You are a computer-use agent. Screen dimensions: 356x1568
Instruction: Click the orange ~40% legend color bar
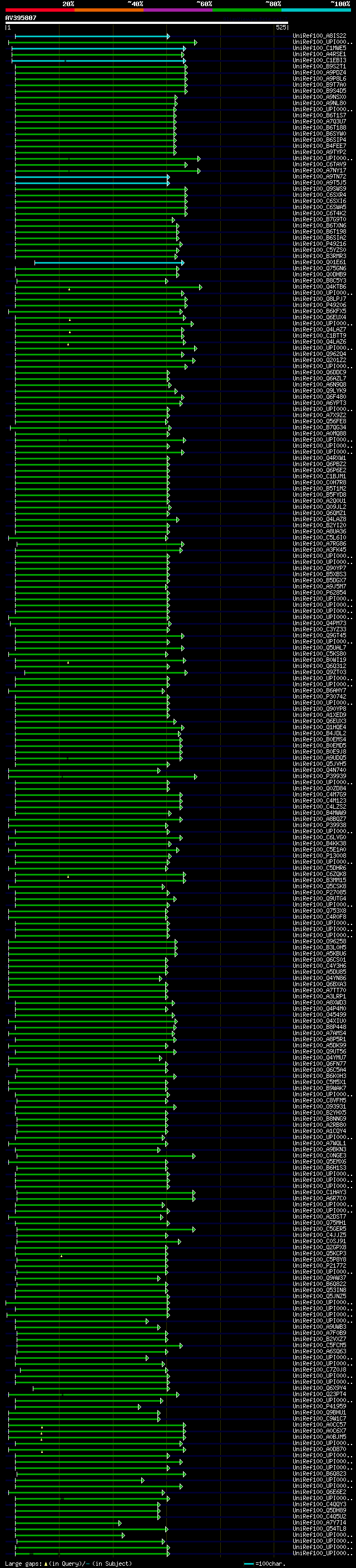pos(109,10)
